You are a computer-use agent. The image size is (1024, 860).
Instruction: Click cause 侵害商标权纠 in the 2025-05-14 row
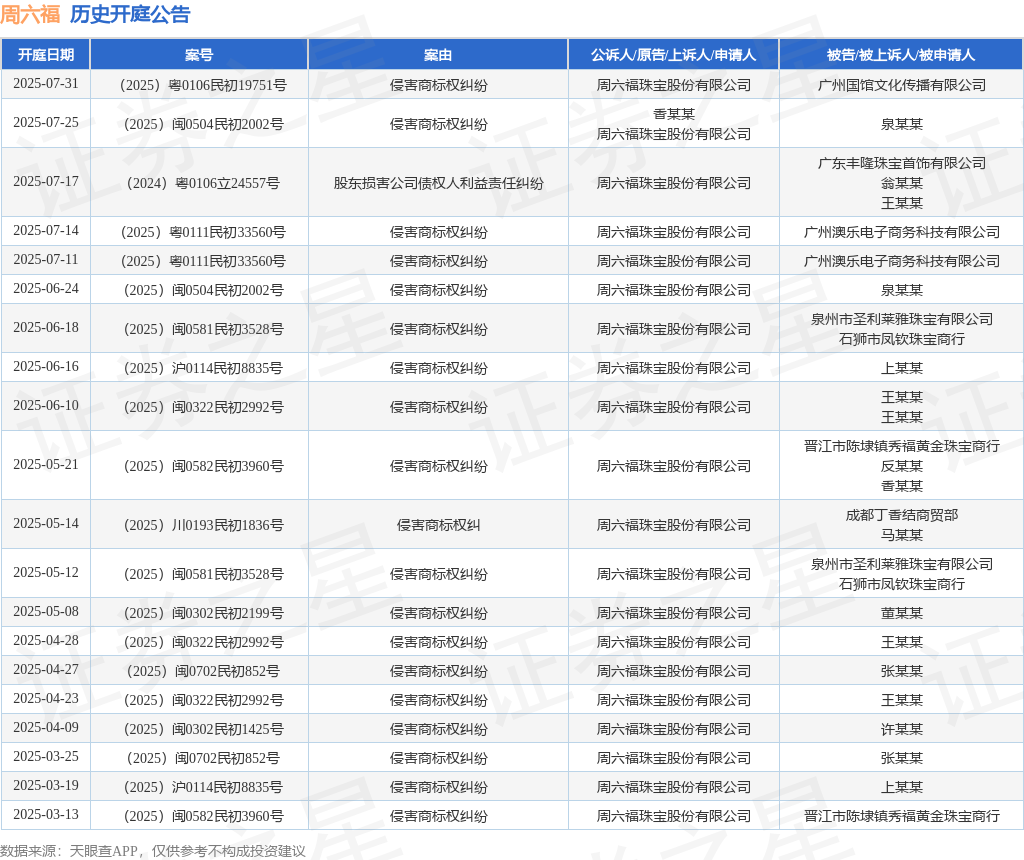pyautogui.click(x=438, y=525)
